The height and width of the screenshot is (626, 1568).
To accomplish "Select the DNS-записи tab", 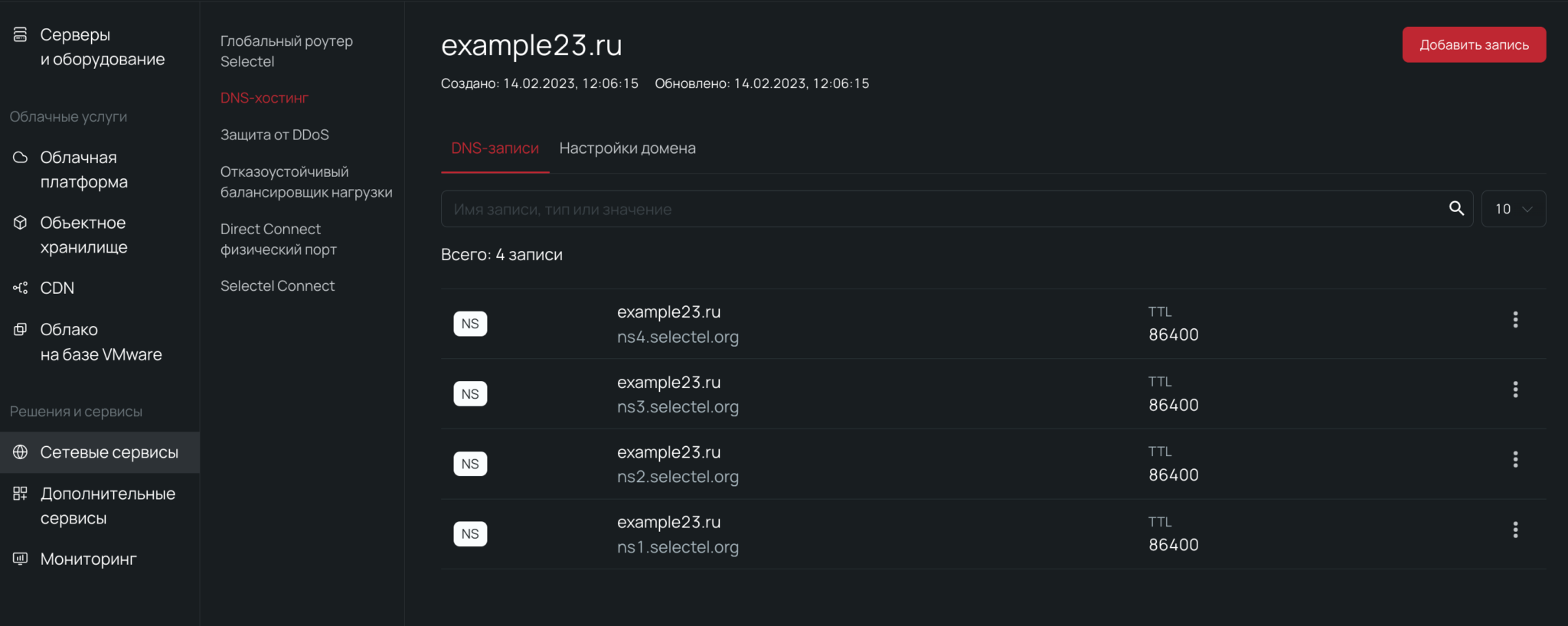I will (495, 148).
